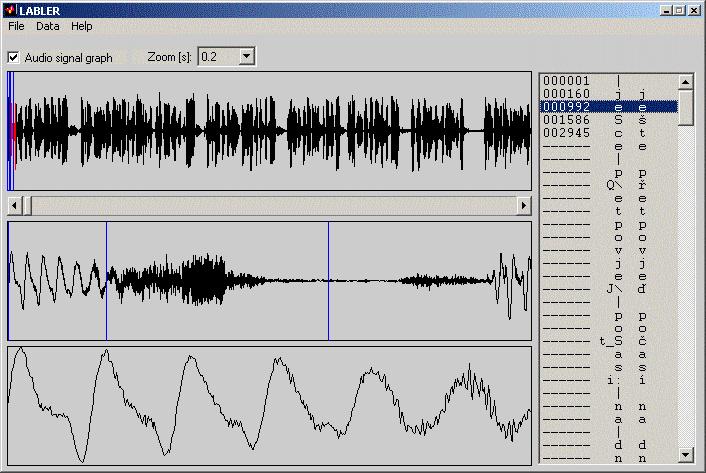
Task: Click the LABLER application icon in title bar
Action: pyautogui.click(x=10, y=10)
